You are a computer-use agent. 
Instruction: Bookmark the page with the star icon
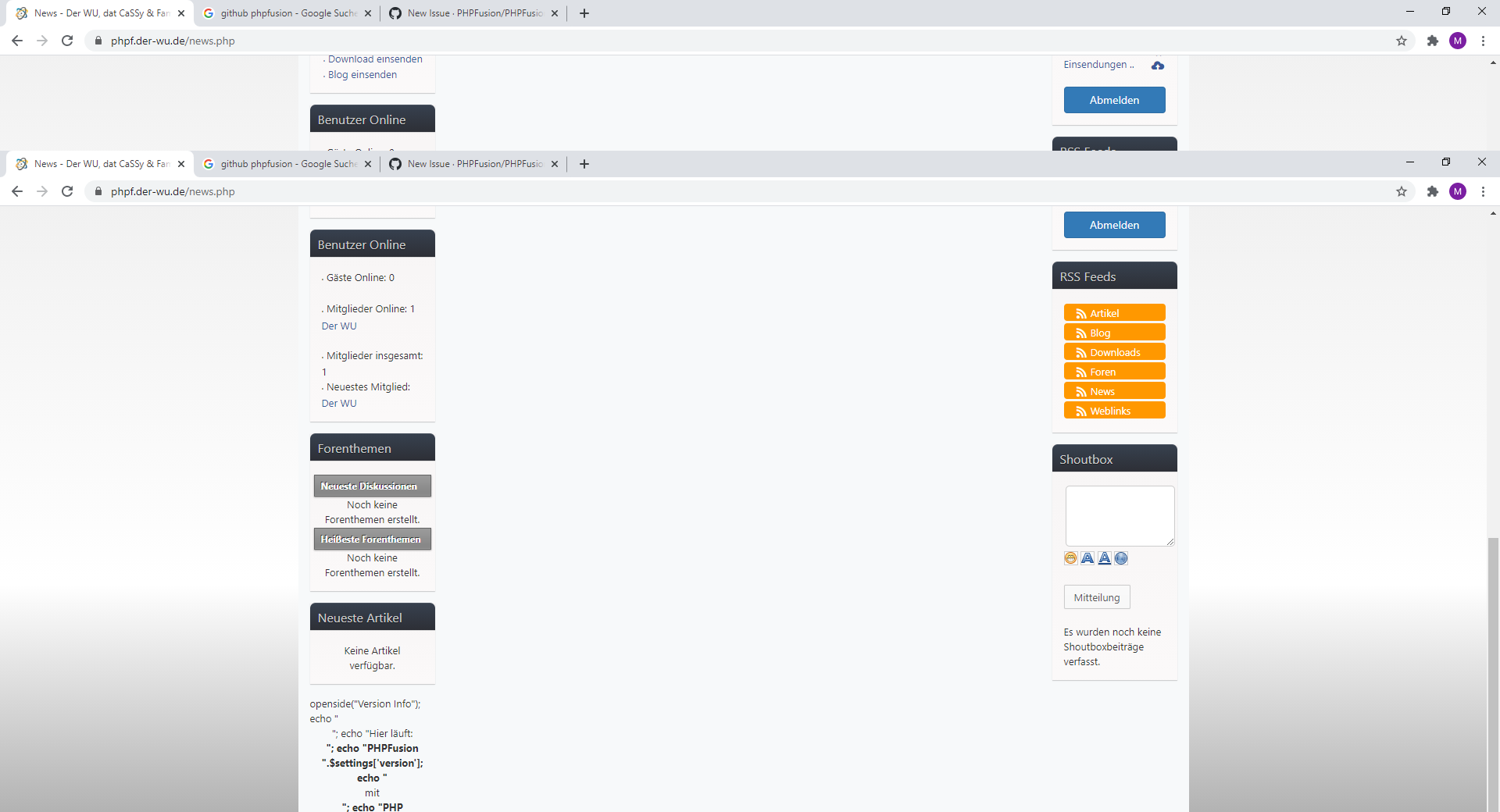[x=1401, y=191]
